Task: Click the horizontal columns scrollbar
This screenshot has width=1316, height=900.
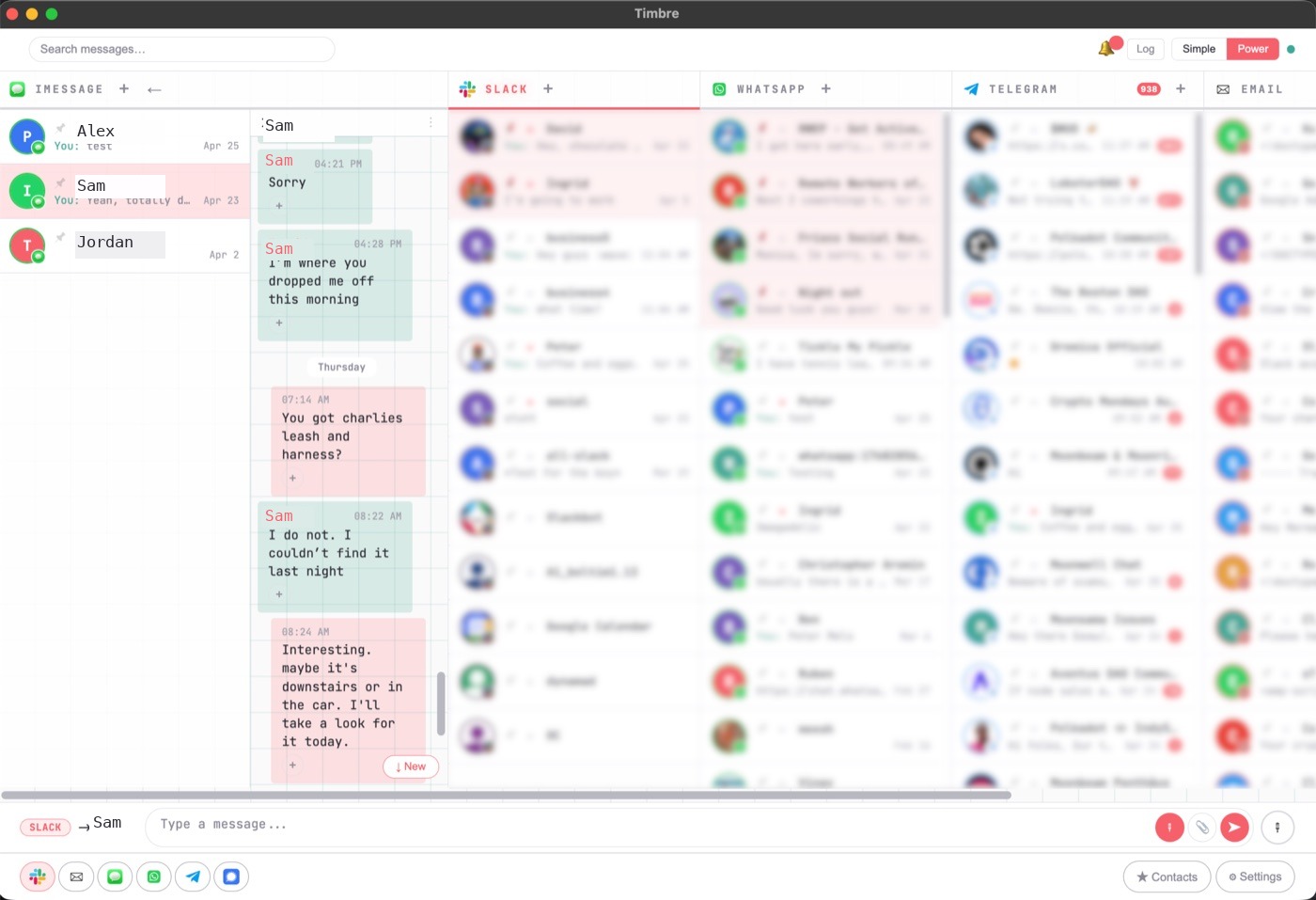Action: (x=507, y=796)
